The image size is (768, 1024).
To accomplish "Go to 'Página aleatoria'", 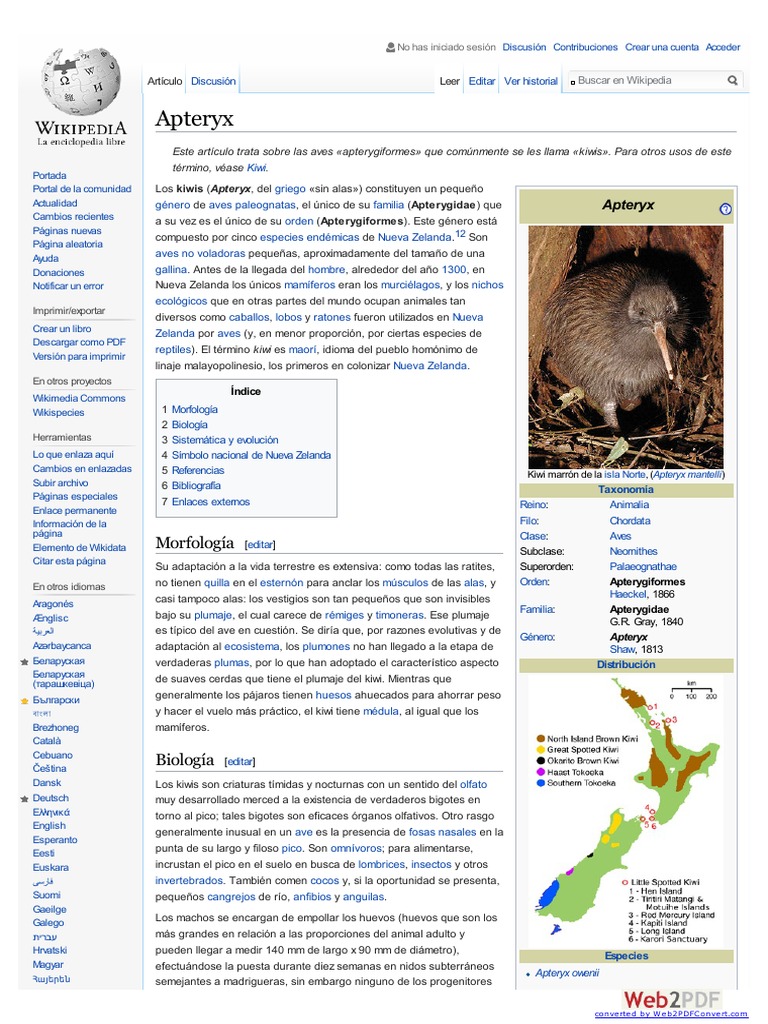I will tap(68, 244).
